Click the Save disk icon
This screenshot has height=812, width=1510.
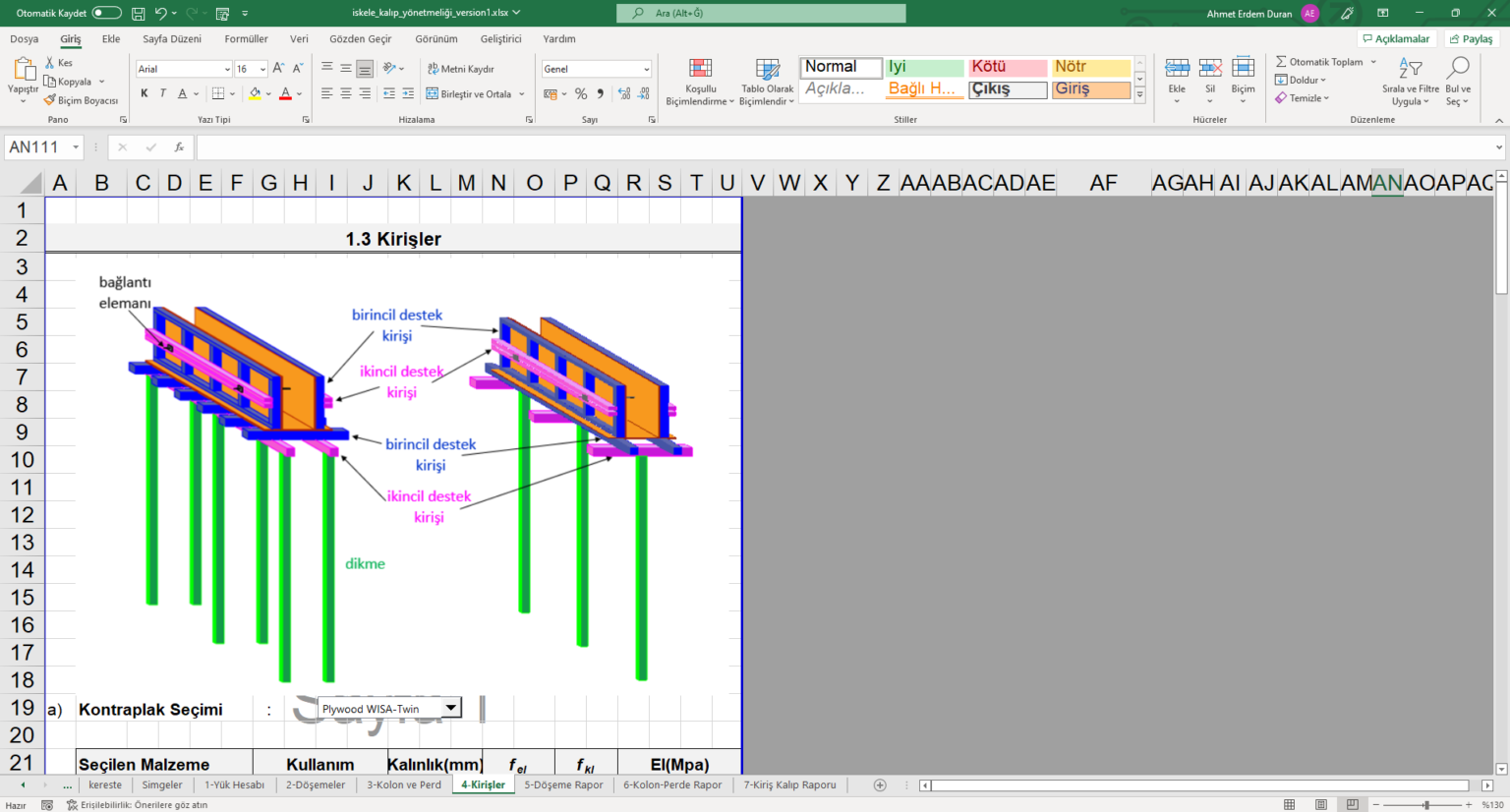(x=139, y=14)
